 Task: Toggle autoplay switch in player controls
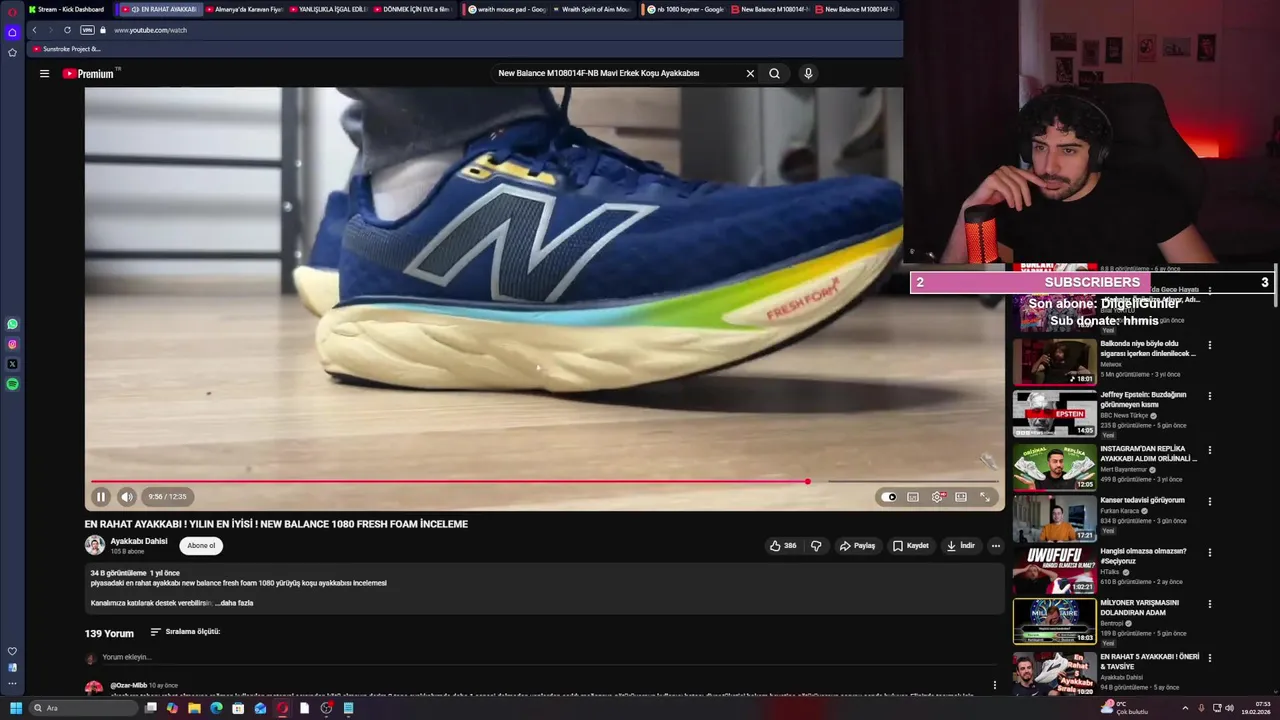point(889,497)
